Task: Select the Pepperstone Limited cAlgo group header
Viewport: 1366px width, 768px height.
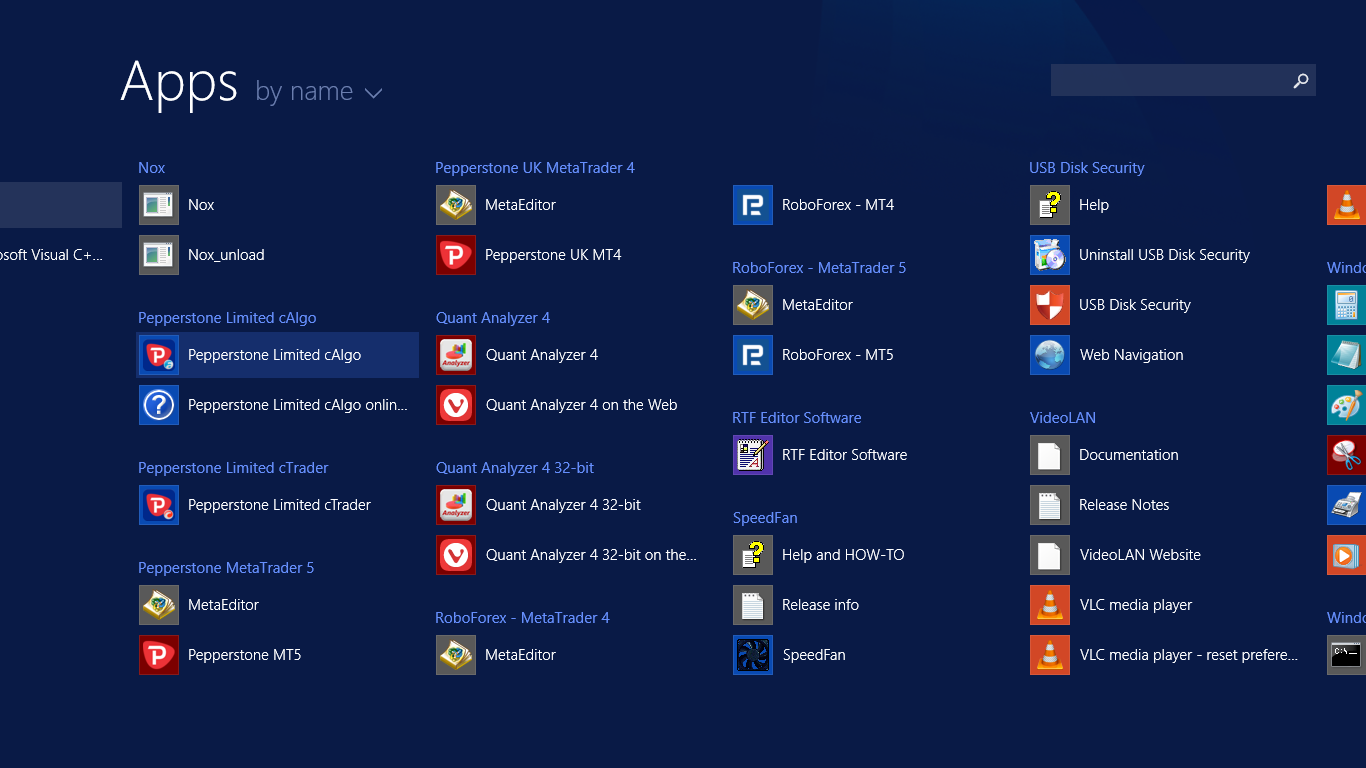Action: pos(227,318)
